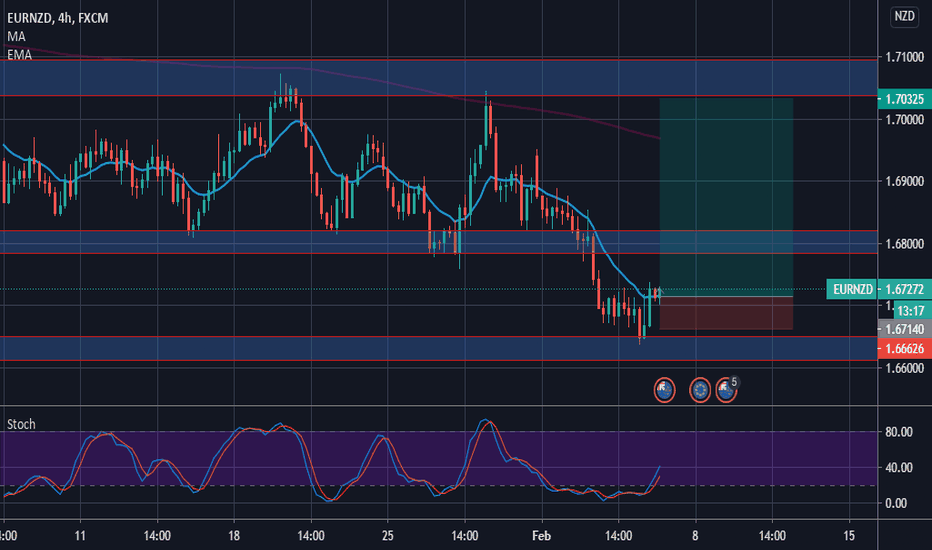Select the EURNZD, 4h, FXCM symbol title
The width and height of the screenshot is (932, 550).
point(58,18)
